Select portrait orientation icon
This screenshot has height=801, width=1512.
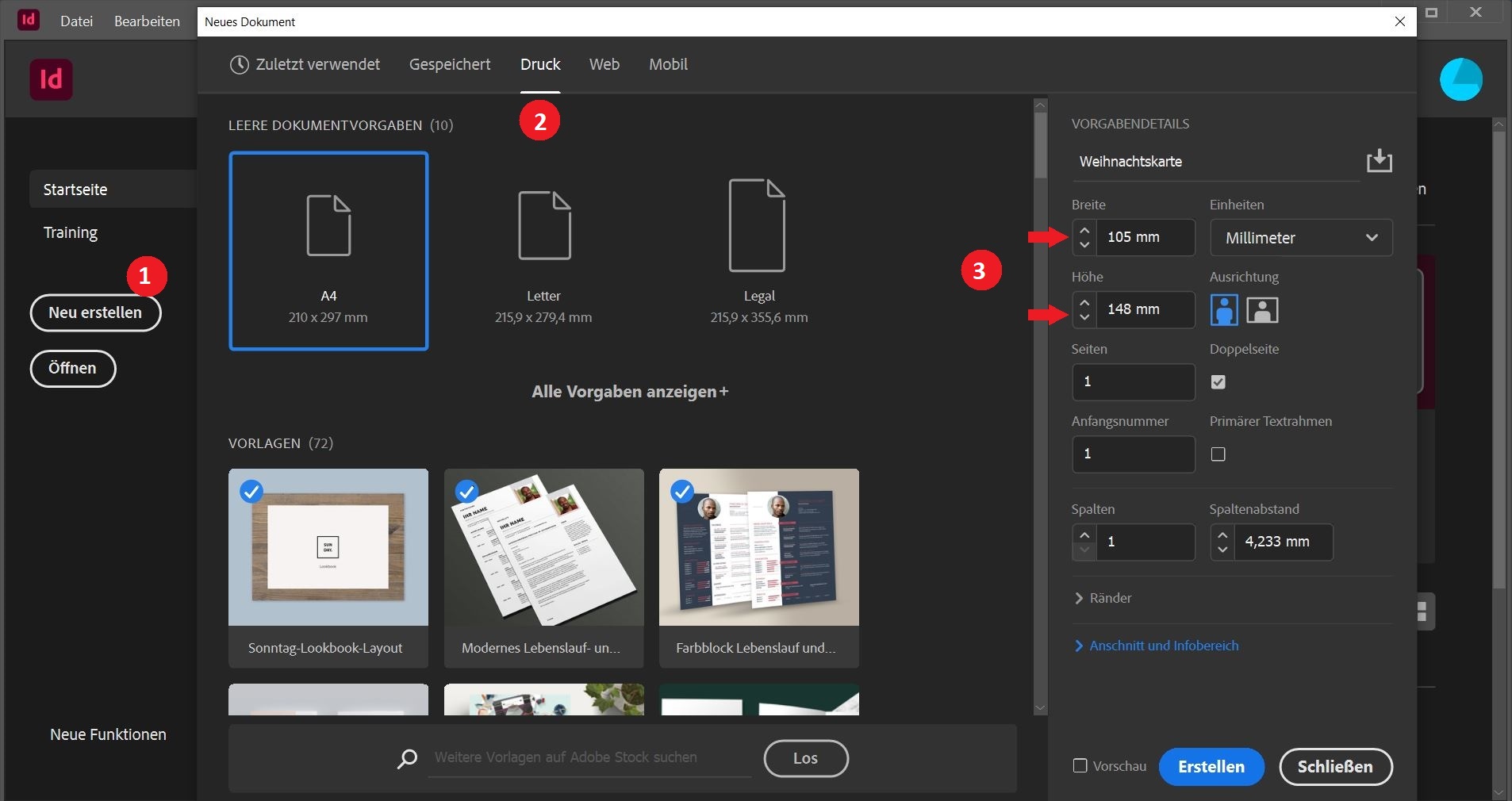(1224, 310)
